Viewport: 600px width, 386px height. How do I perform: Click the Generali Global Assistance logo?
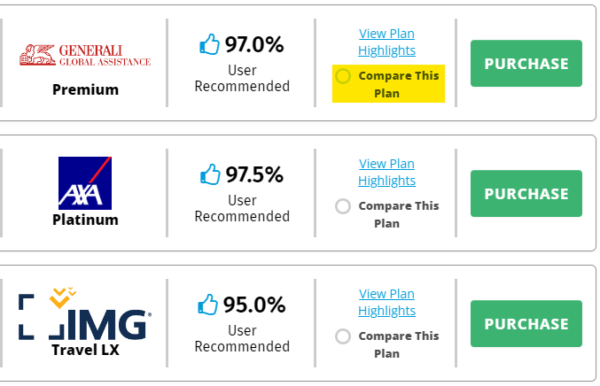(85, 55)
